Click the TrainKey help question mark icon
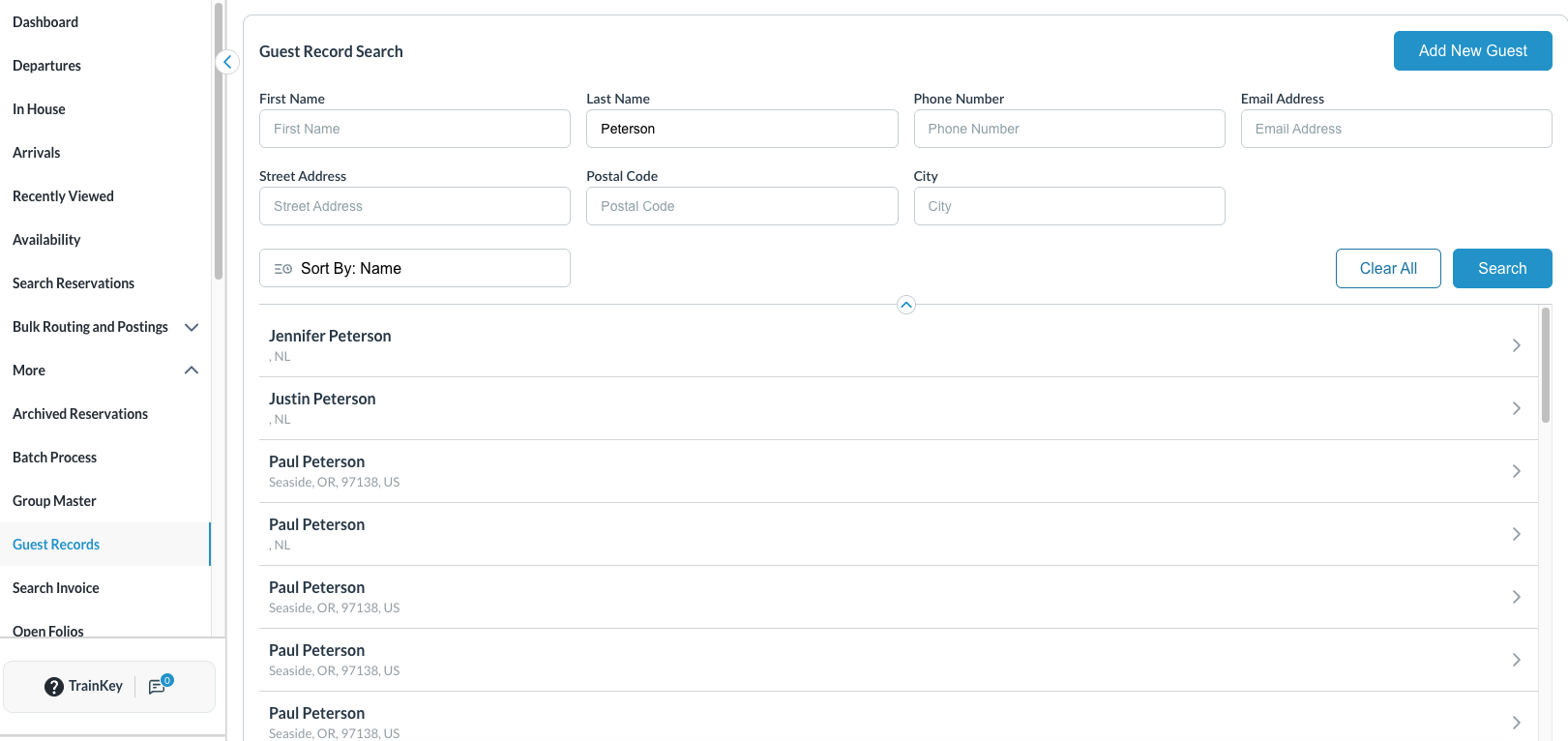This screenshot has height=741, width=1568. (54, 687)
